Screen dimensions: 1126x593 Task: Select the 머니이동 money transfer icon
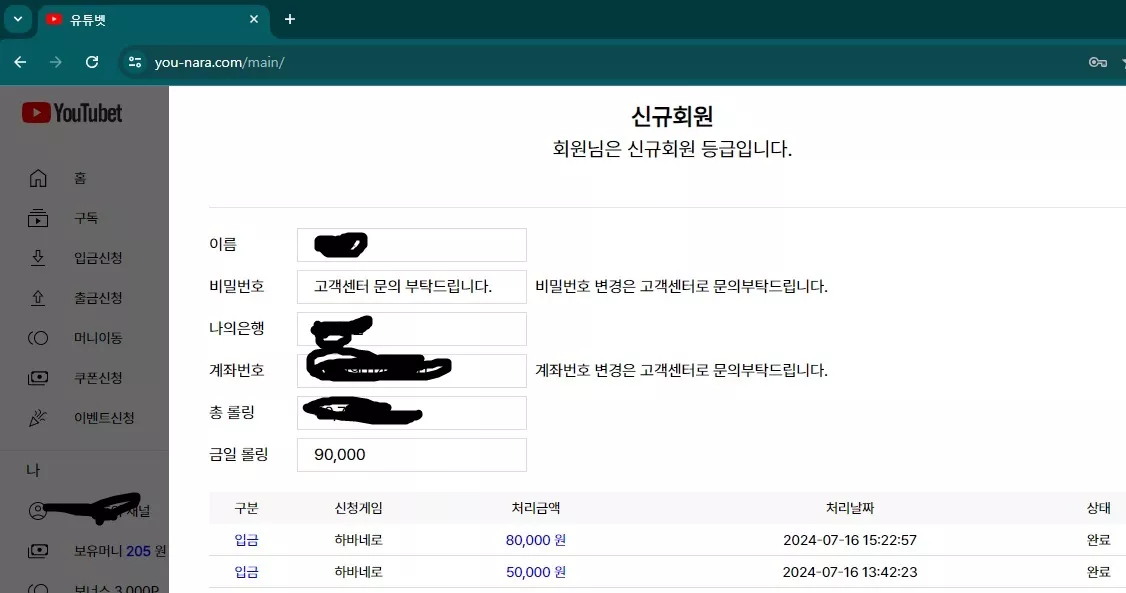click(38, 337)
